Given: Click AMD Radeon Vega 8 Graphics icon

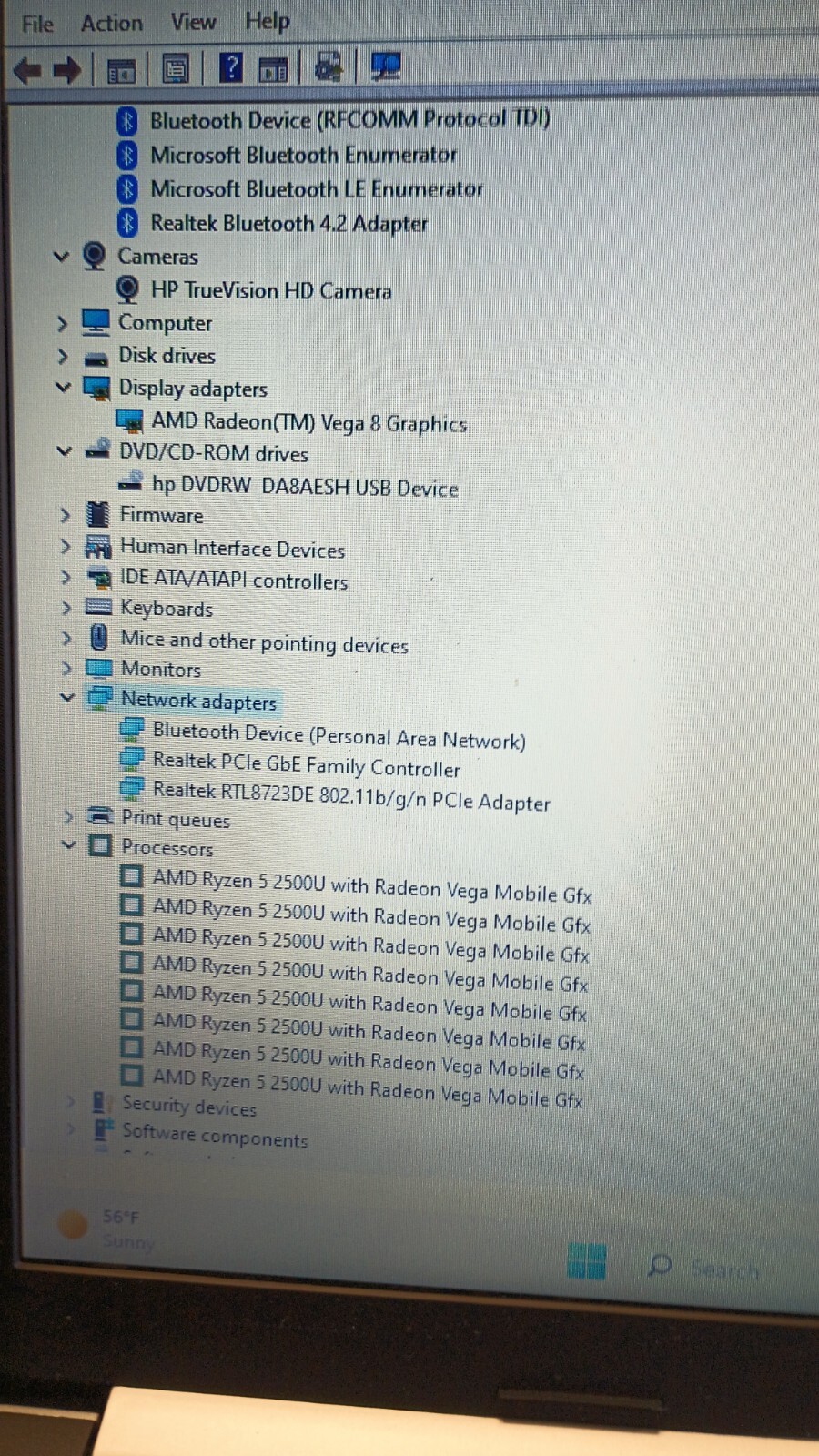Looking at the screenshot, I should tap(130, 421).
